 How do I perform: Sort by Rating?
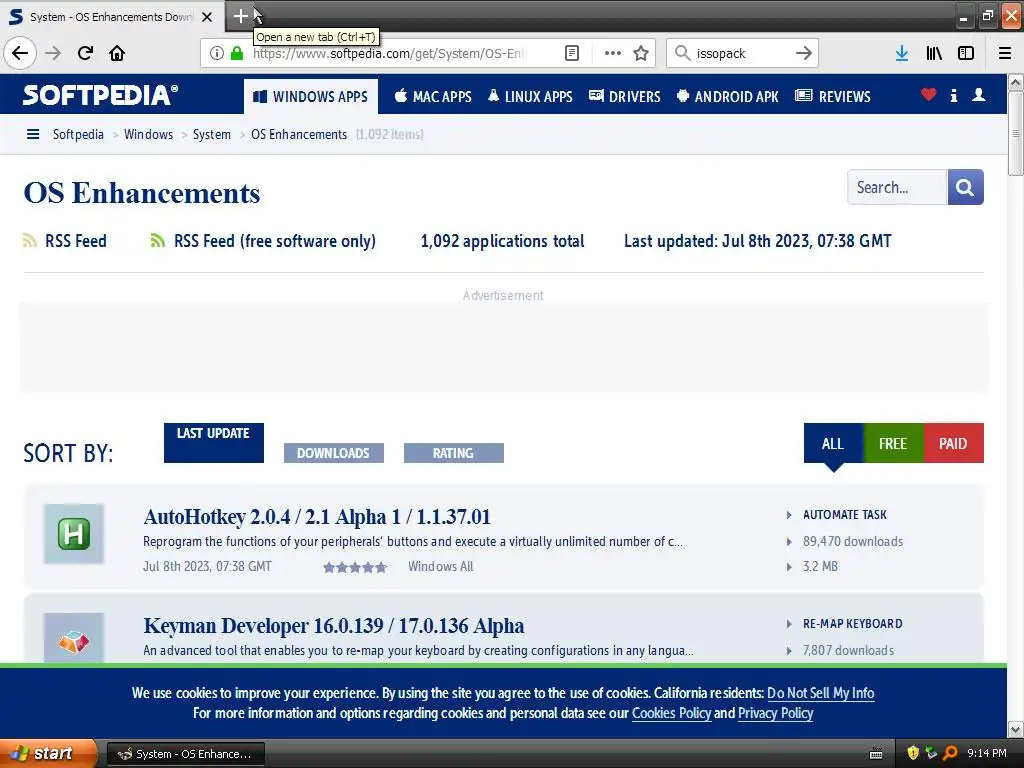[454, 453]
